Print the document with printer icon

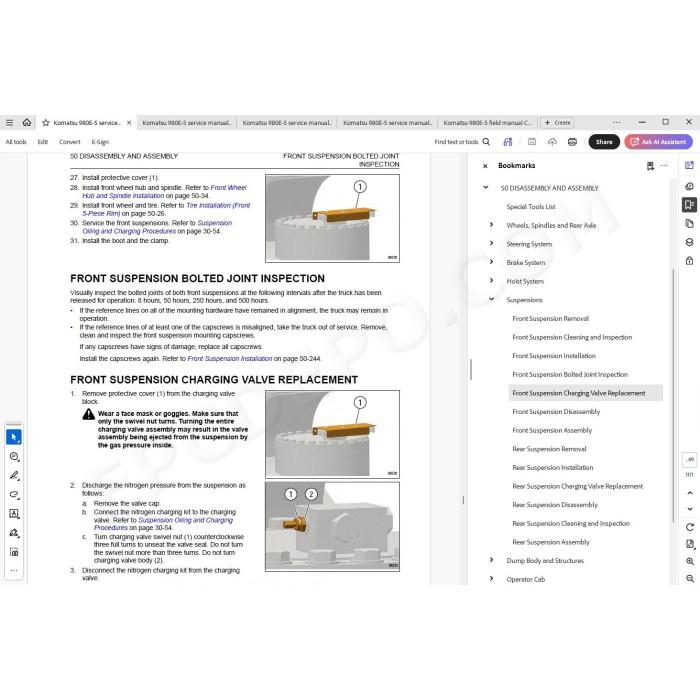pyautogui.click(x=572, y=142)
